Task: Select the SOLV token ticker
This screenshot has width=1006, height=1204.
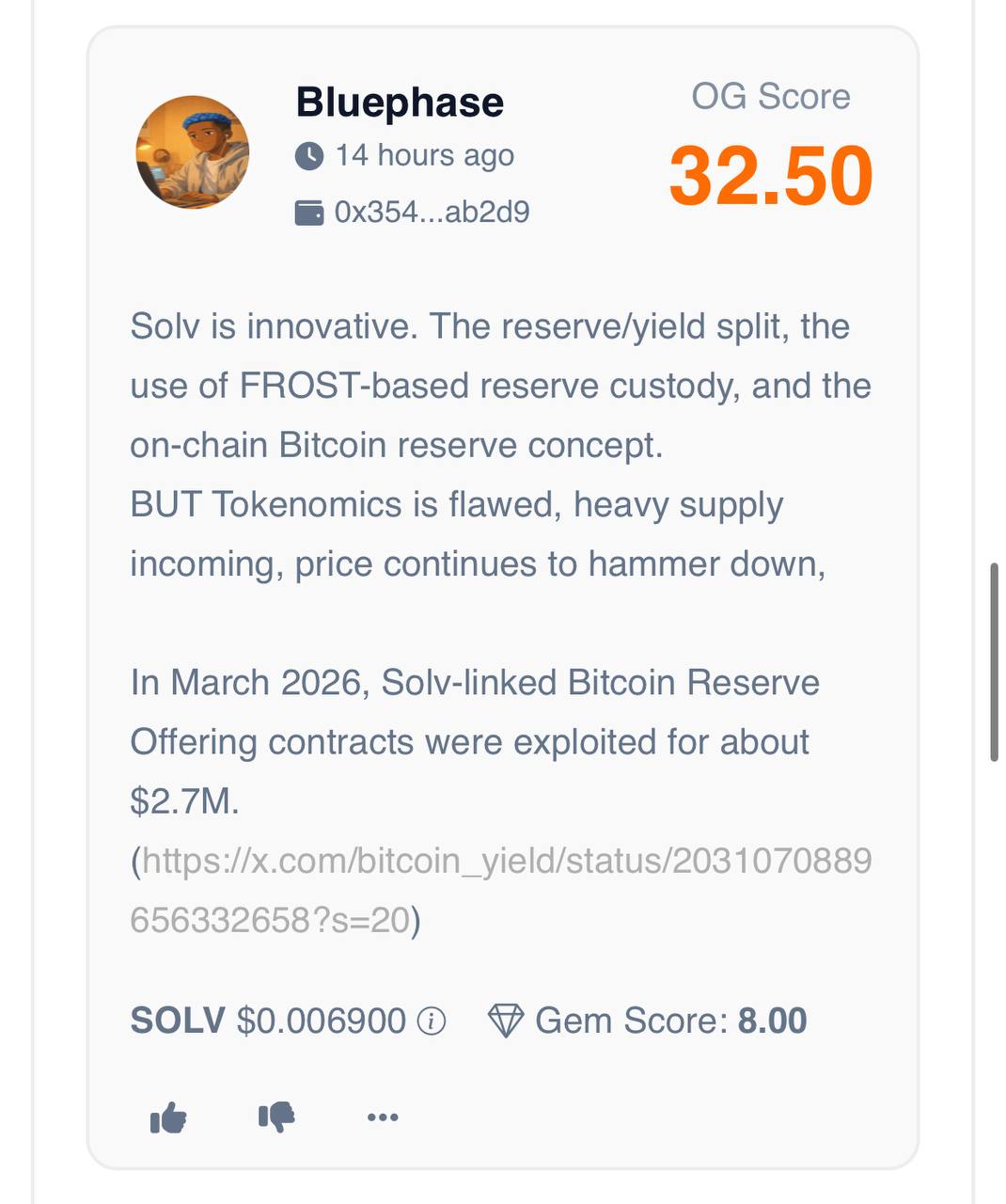Action: tap(178, 1022)
